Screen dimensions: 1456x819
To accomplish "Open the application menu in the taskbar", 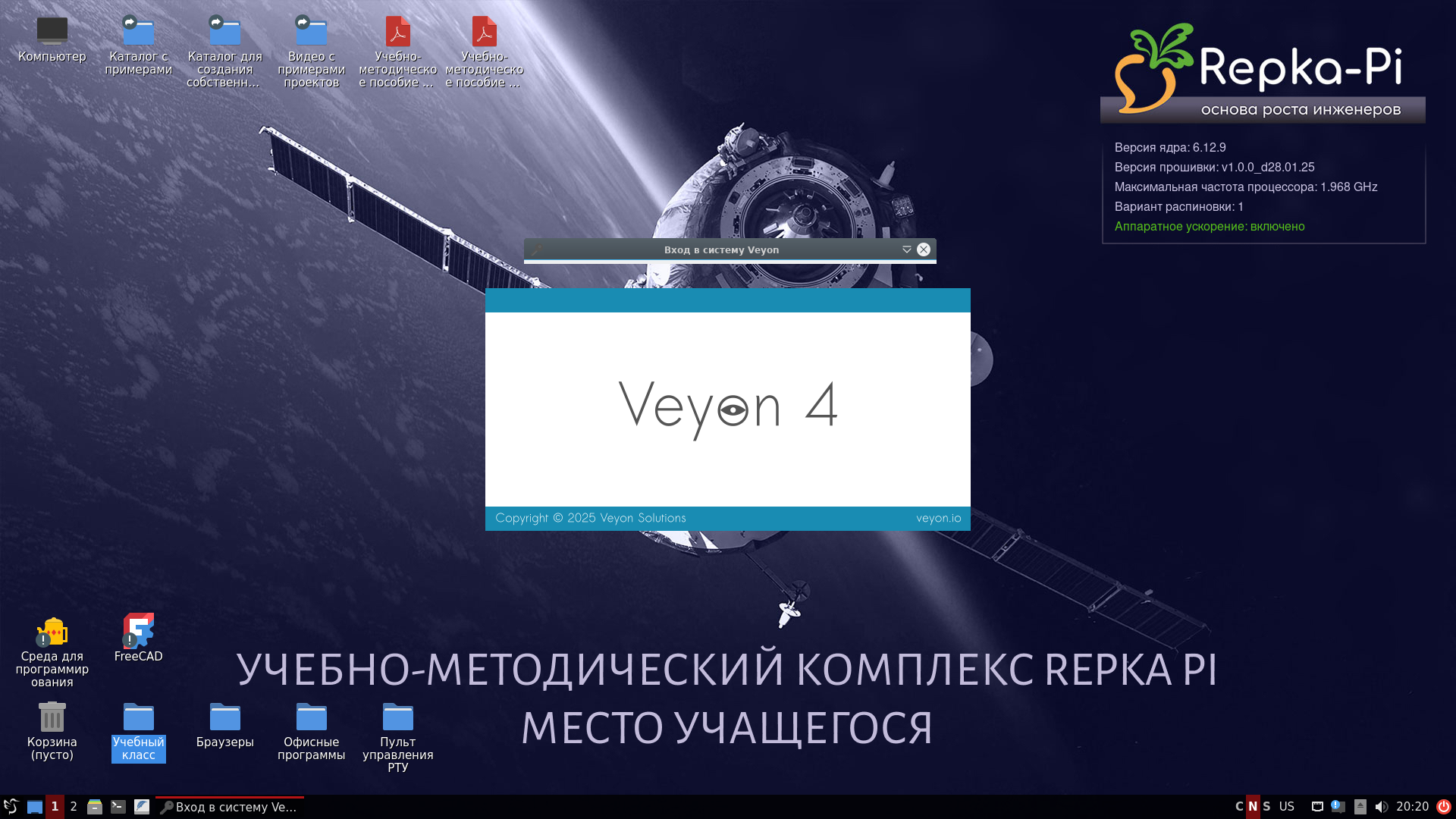I will pyautogui.click(x=11, y=807).
